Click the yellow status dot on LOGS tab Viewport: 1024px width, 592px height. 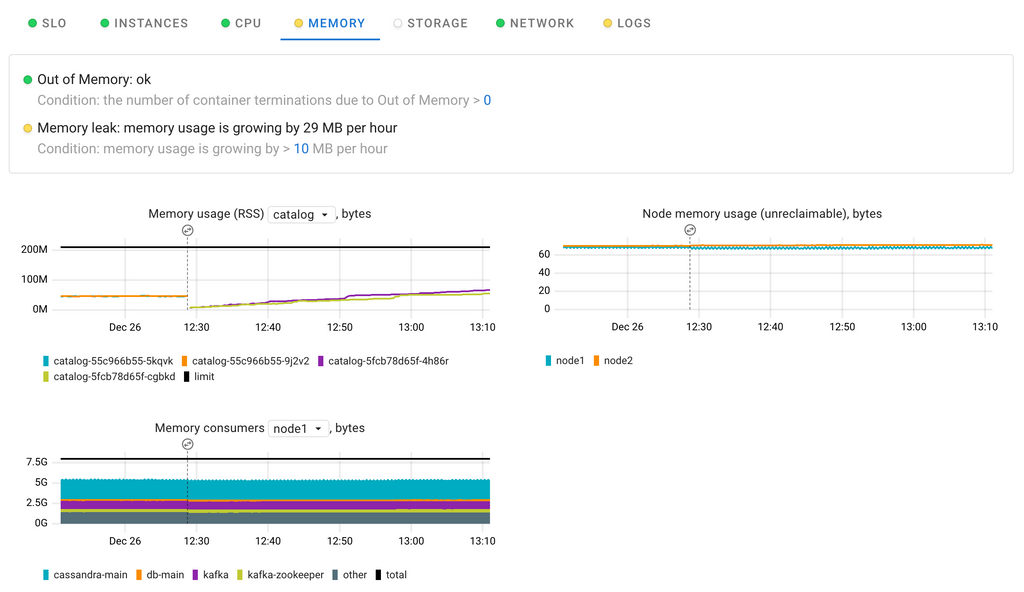click(608, 23)
